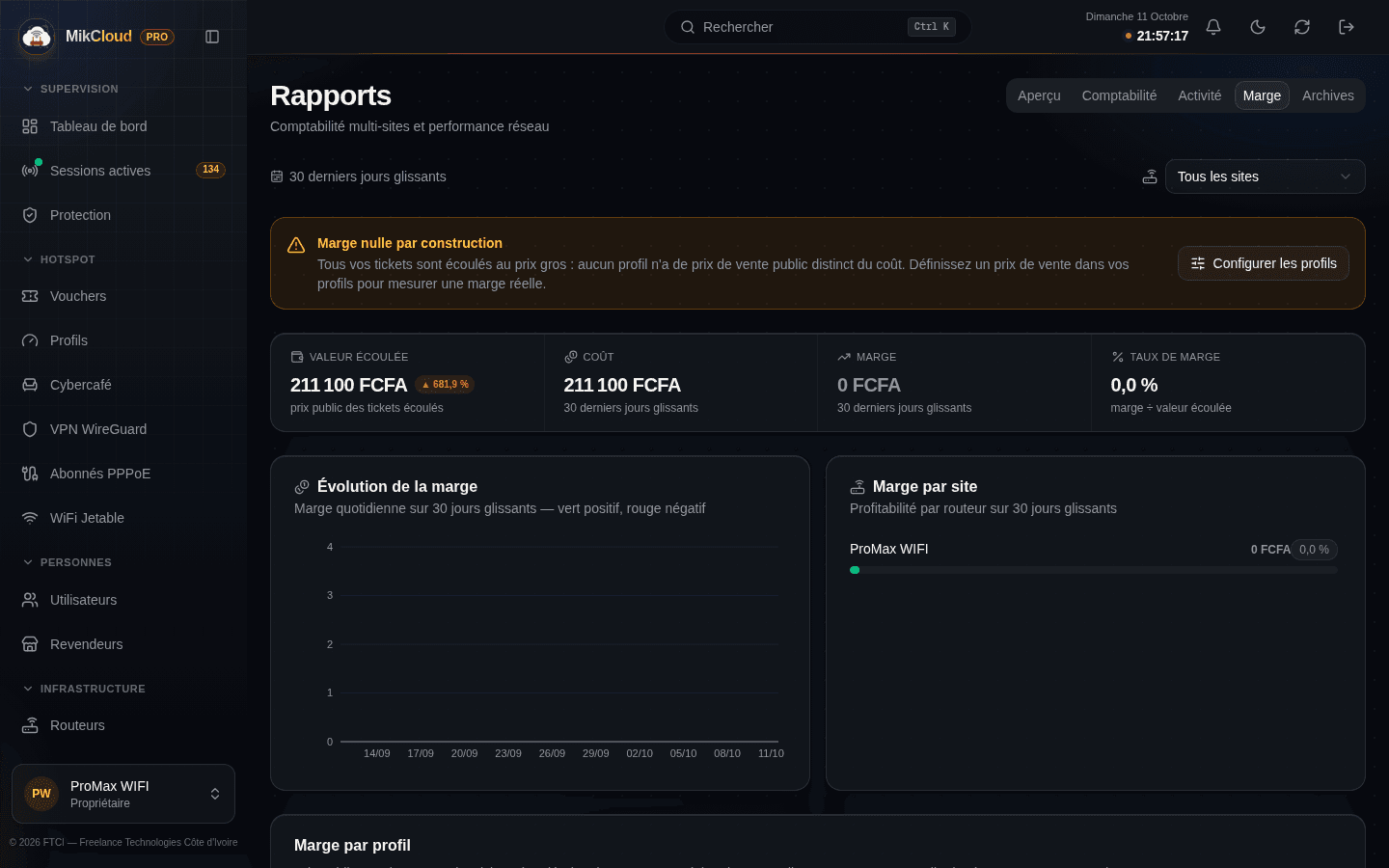Screen dimensions: 1389x868
Task: Switch to Activité tab
Action: point(1199,95)
